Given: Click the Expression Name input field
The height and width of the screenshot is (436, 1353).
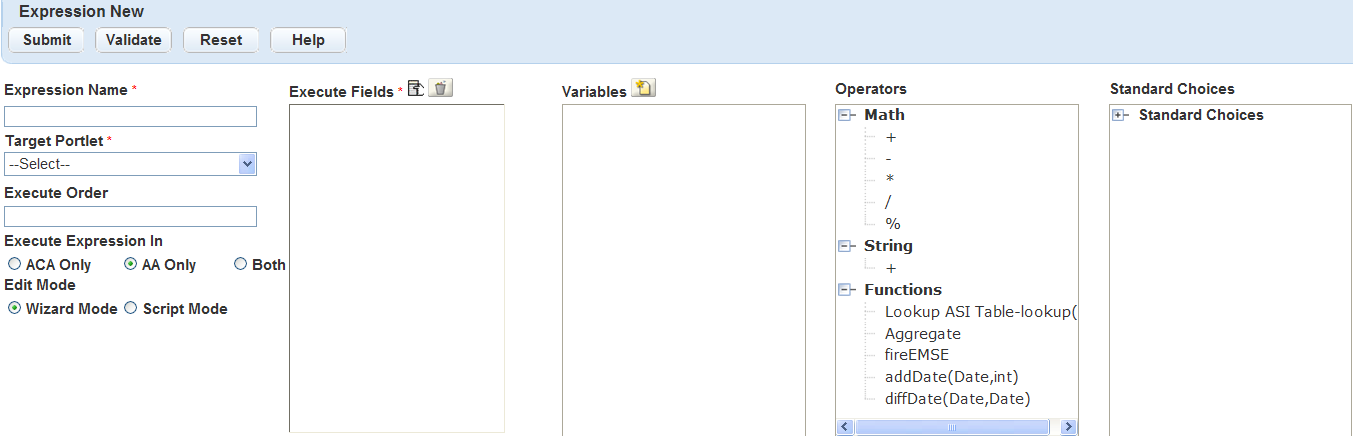Looking at the screenshot, I should point(130,117).
